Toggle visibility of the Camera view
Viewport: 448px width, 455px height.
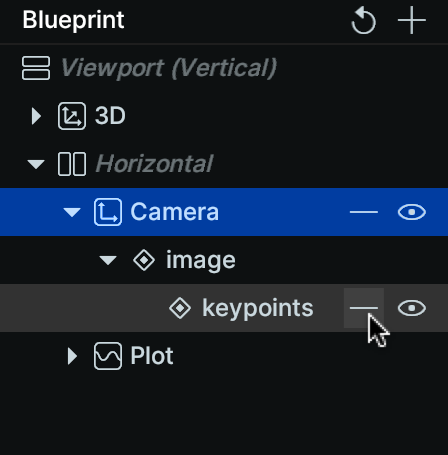412,212
